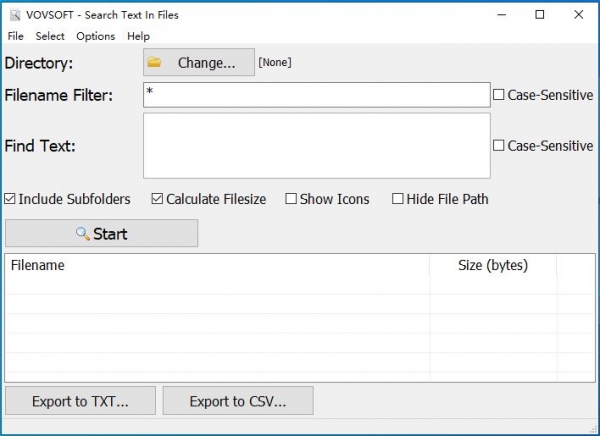600x436 pixels.
Task: Toggle the Include Subfolders checkbox
Action: click(x=11, y=199)
